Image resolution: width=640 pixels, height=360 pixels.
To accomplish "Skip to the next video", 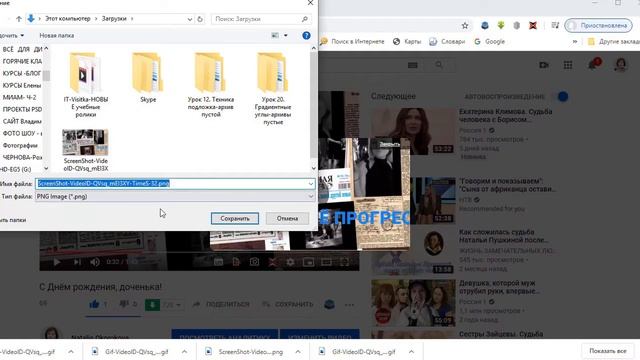I will (x=77, y=262).
